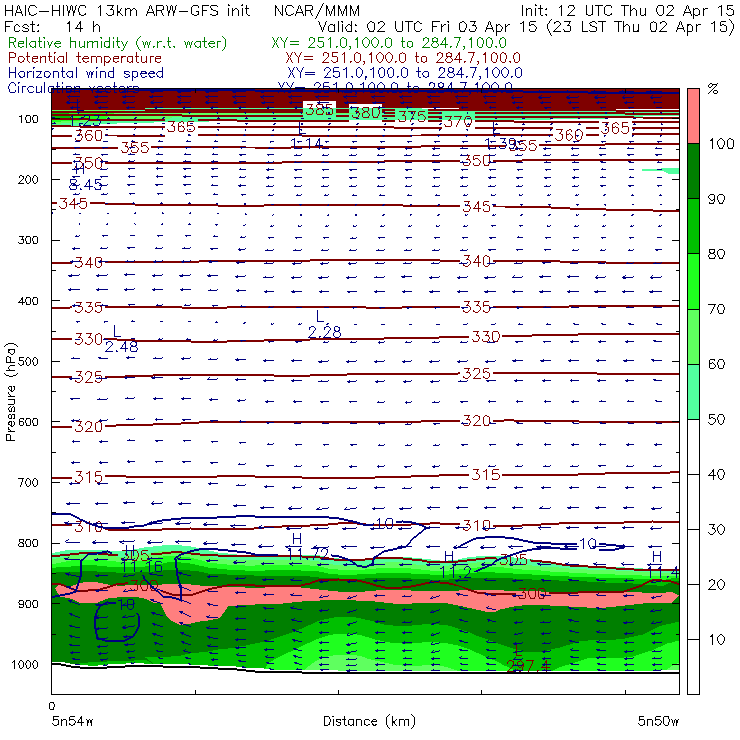Click the wind minimum value '2.48'
Viewport: 740px width, 740px height.
(x=121, y=347)
